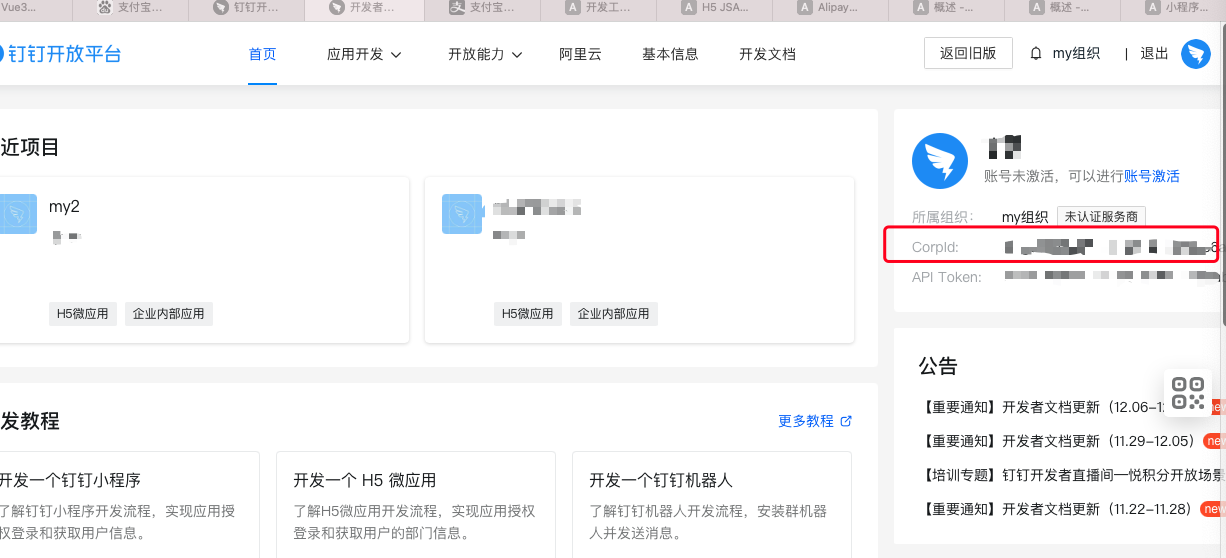Viewport: 1226px width, 558px height.
Task: Open the 开发一个 H5 微应用 tutorial card
Action: (415, 505)
